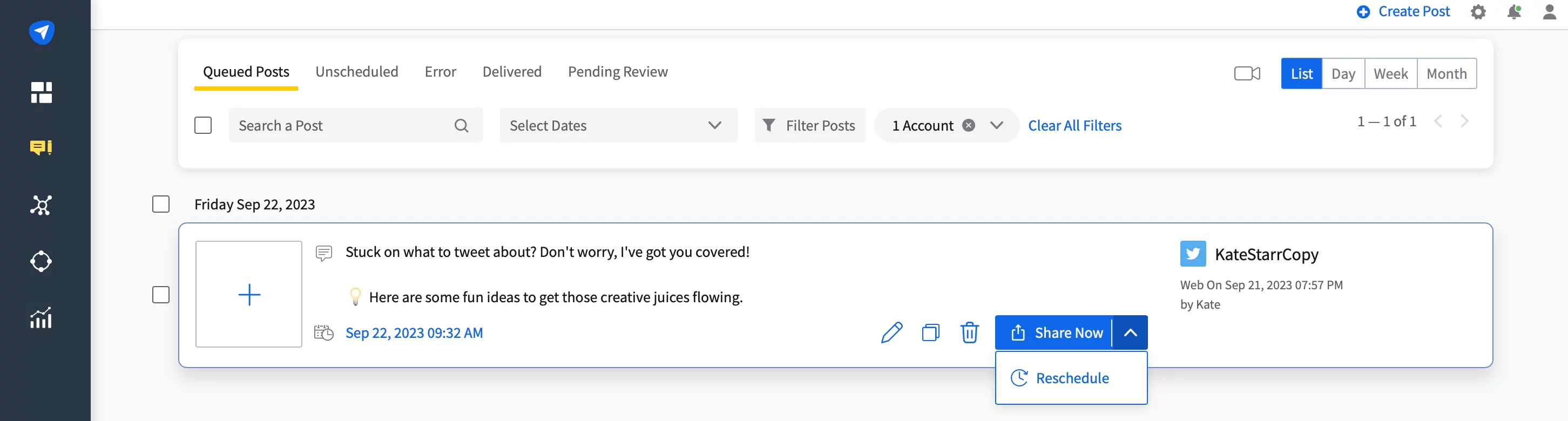Screen dimensions: 1568x421
Task: Tick the Friday Sep 22, 2023 checkbox
Action: 161,204
